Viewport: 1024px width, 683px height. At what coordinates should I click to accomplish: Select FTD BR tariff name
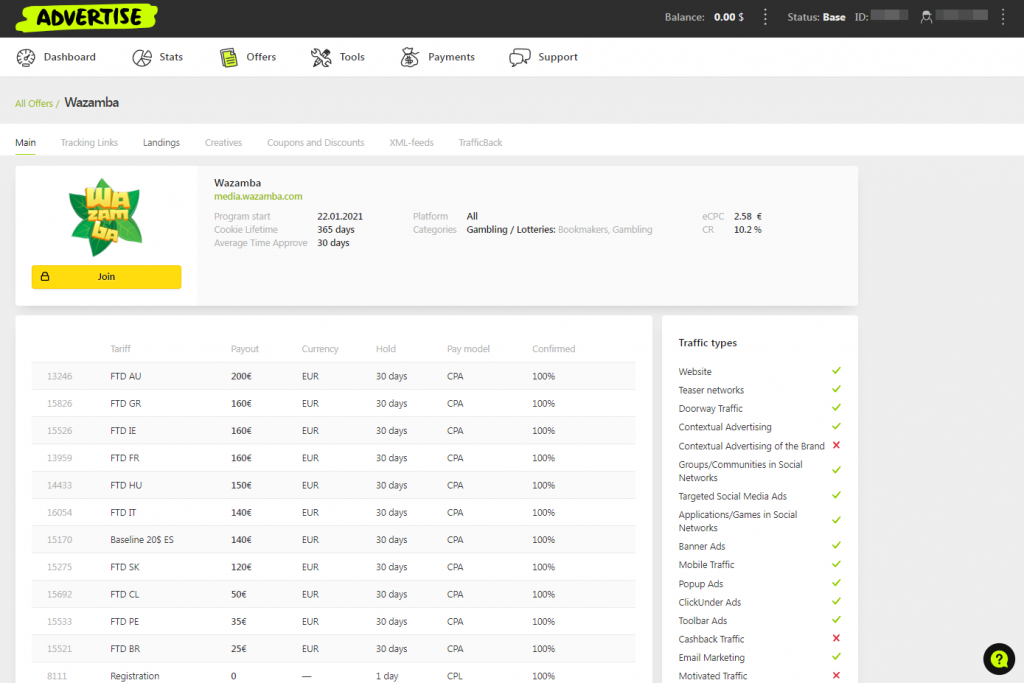click(x=125, y=649)
